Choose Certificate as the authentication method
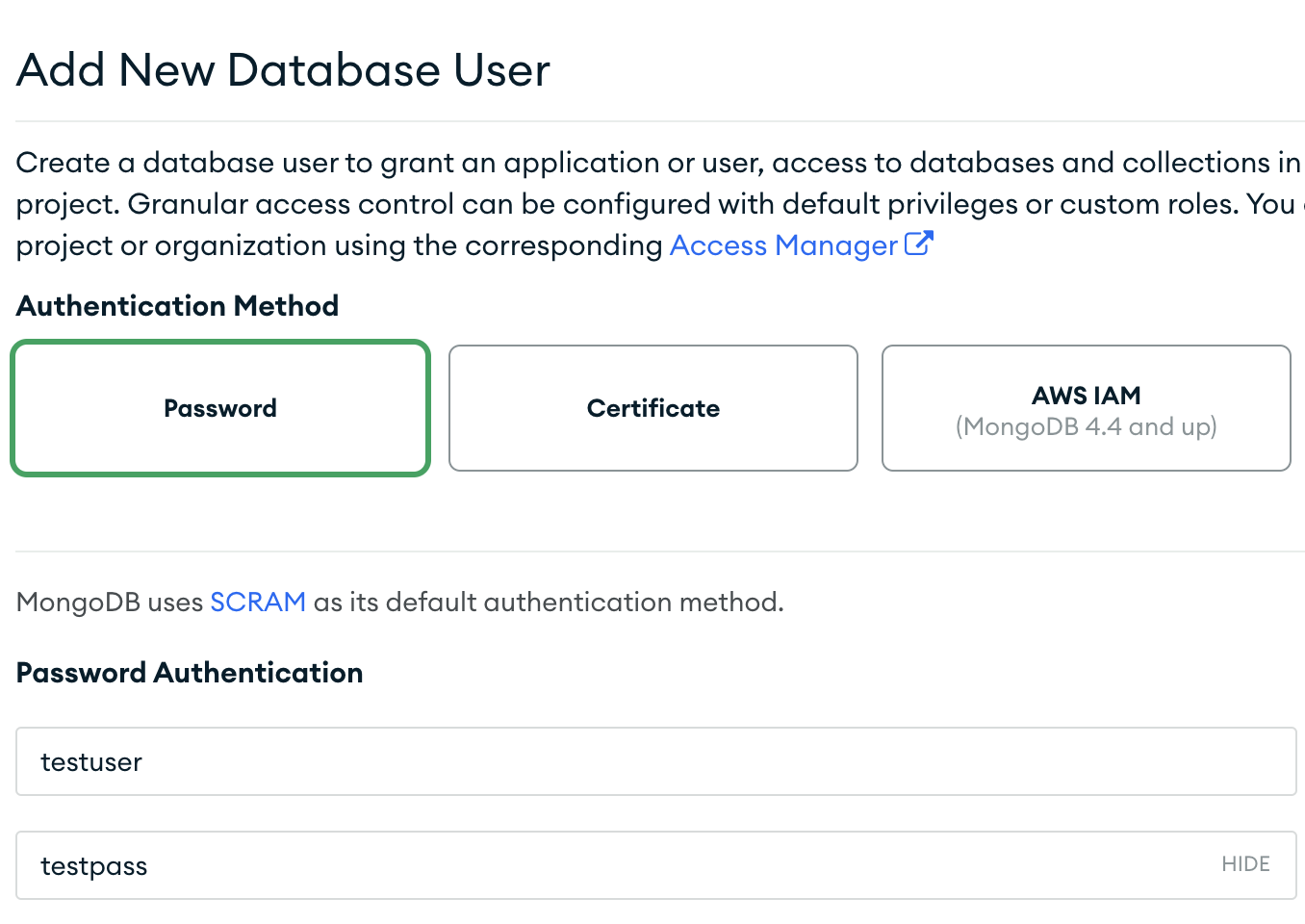 pos(652,408)
